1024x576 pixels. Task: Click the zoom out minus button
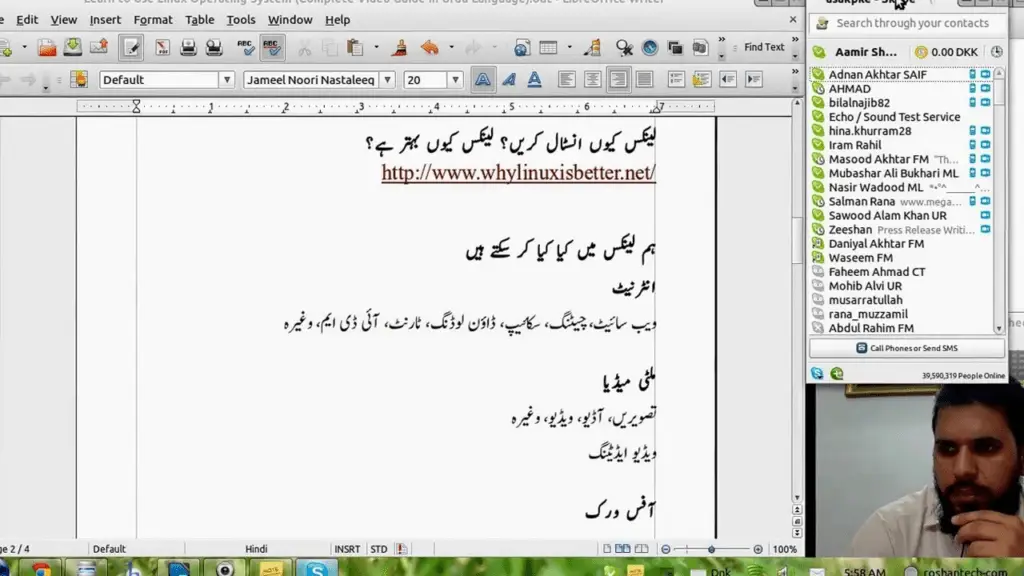pos(665,549)
